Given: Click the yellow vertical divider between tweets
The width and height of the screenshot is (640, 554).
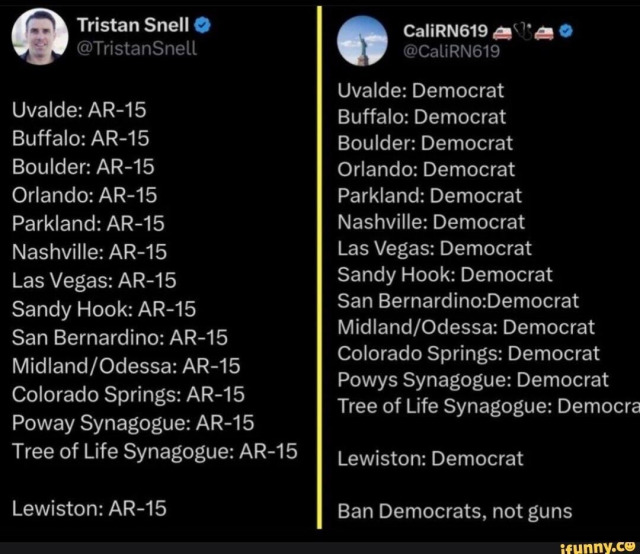Looking at the screenshot, I should 320,270.
